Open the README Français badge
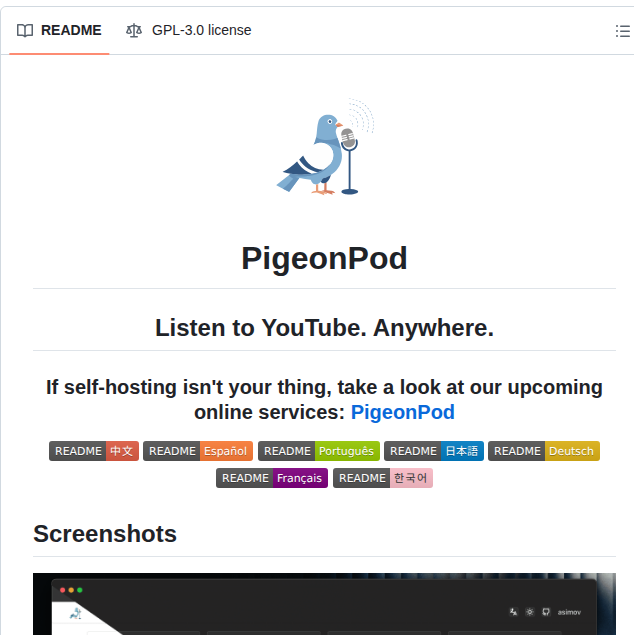Screen dimensions: 634x635 (272, 478)
